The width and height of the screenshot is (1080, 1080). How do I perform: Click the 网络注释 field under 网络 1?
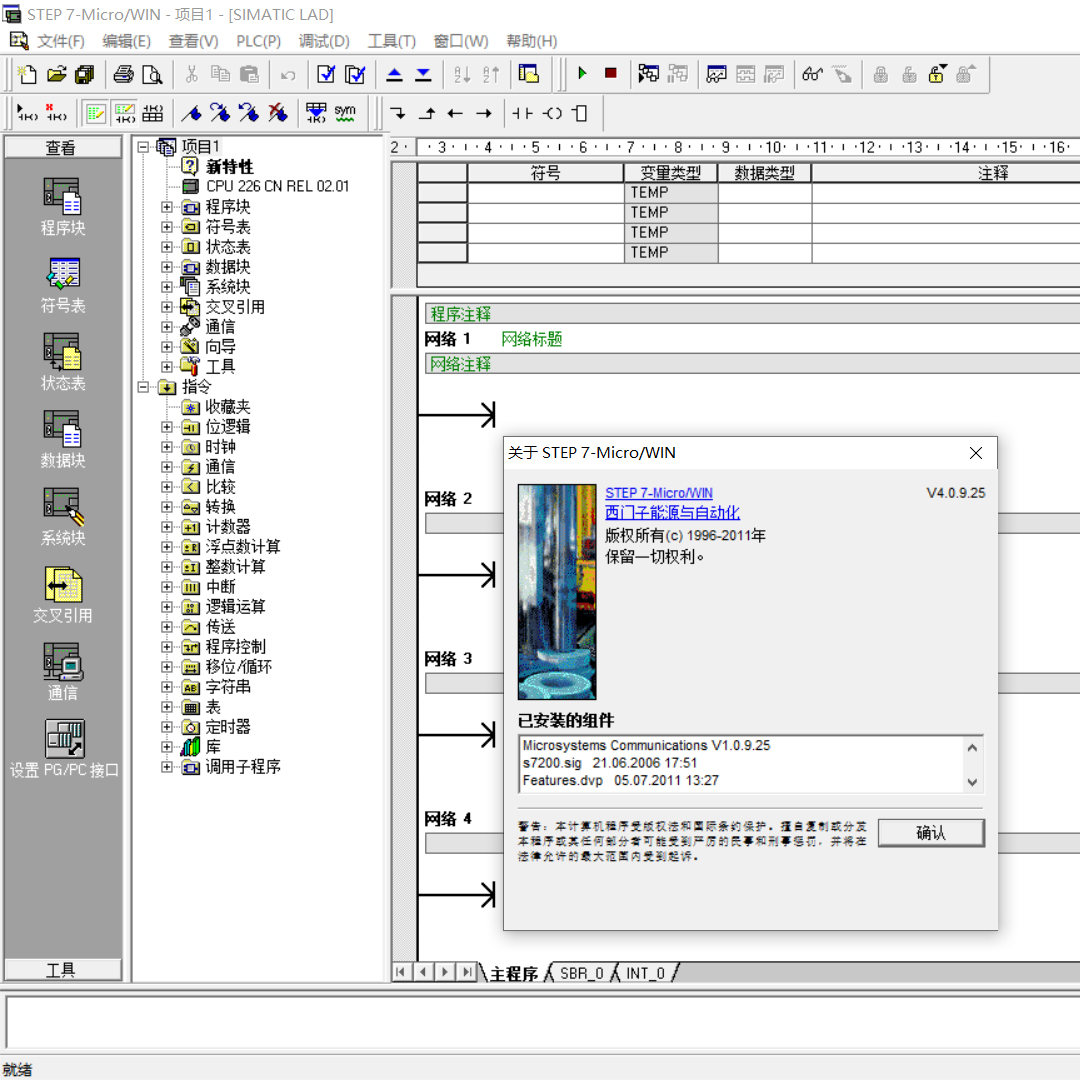tap(752, 364)
